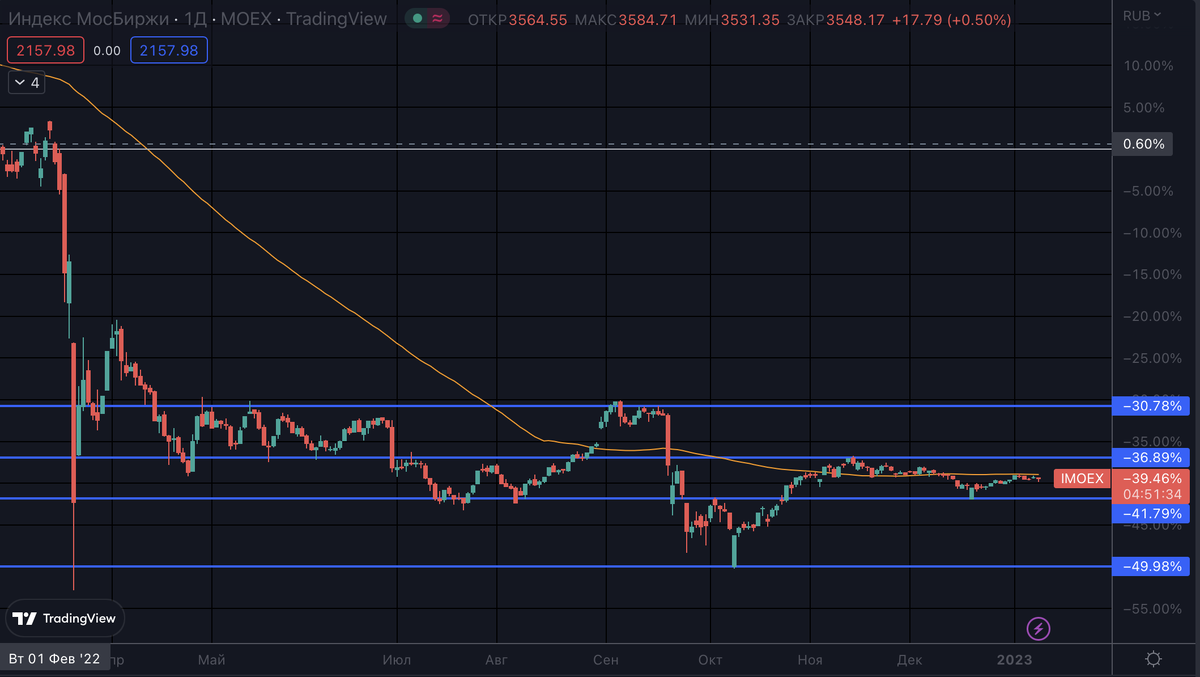Click the 2023 label on the time axis
The width and height of the screenshot is (1200, 677).
(x=1015, y=660)
